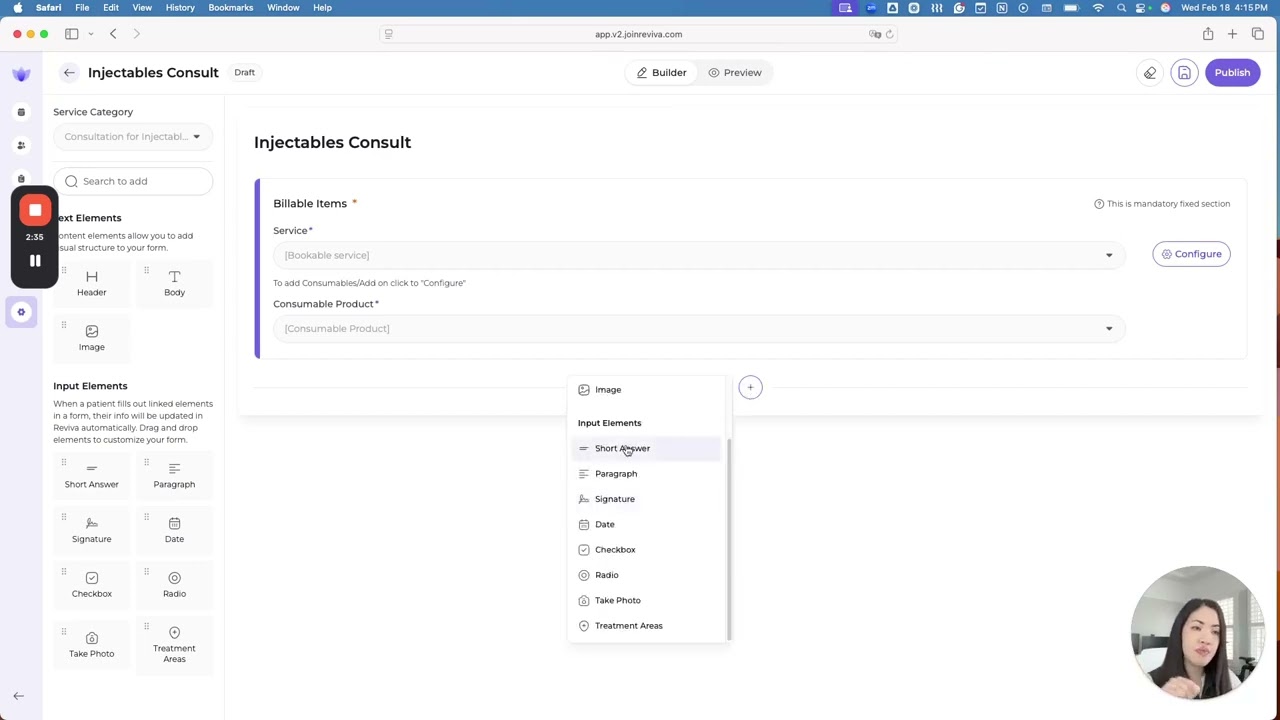Click the Publish button

coord(1232,72)
